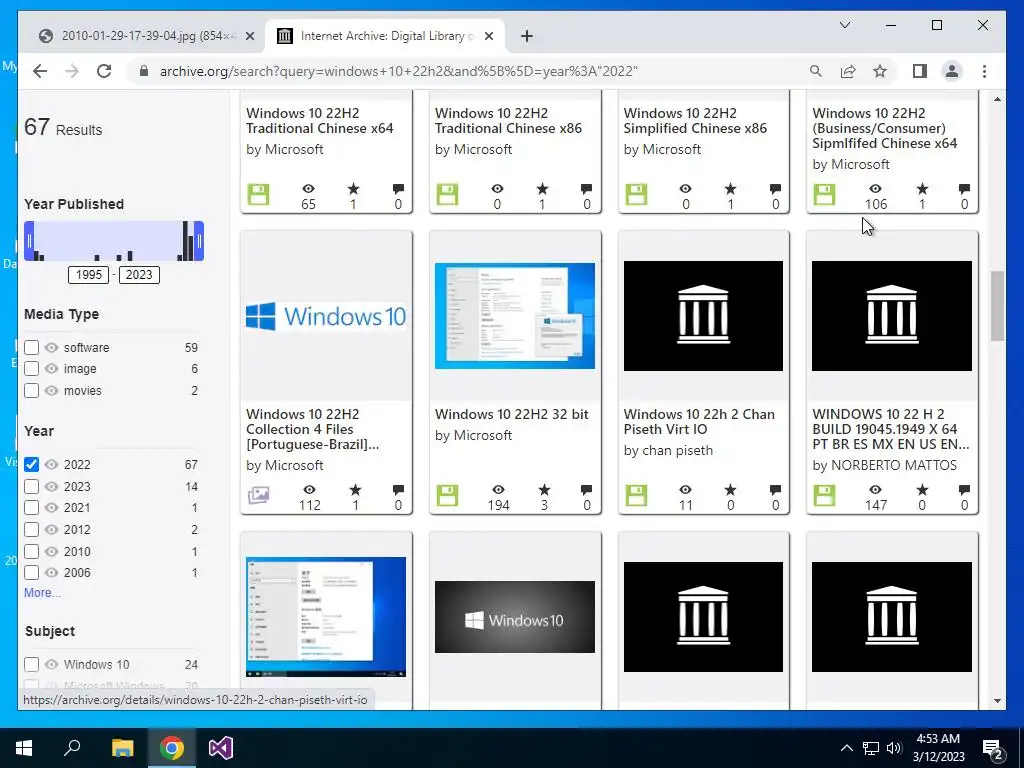The width and height of the screenshot is (1024, 768).
Task: Check the 2021 year filter
Action: tap(31, 507)
